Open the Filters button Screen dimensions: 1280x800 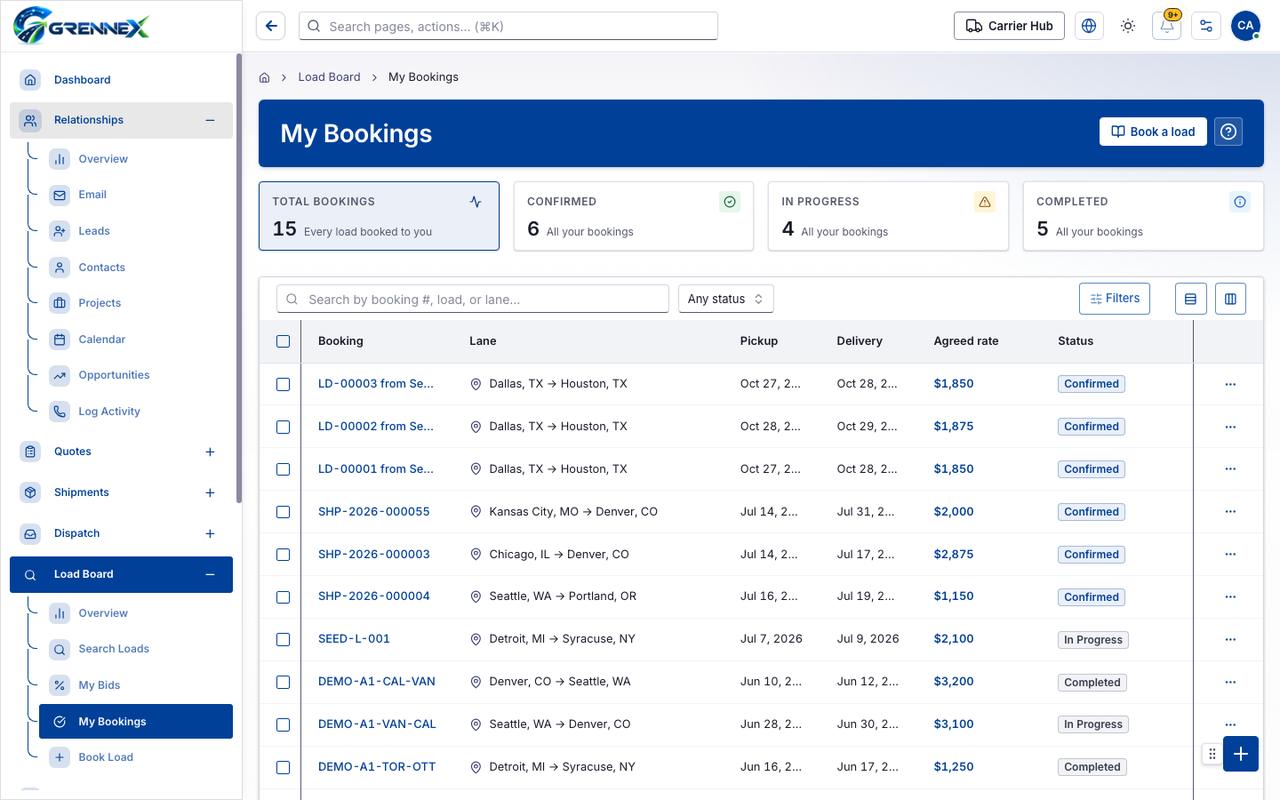tap(1114, 298)
